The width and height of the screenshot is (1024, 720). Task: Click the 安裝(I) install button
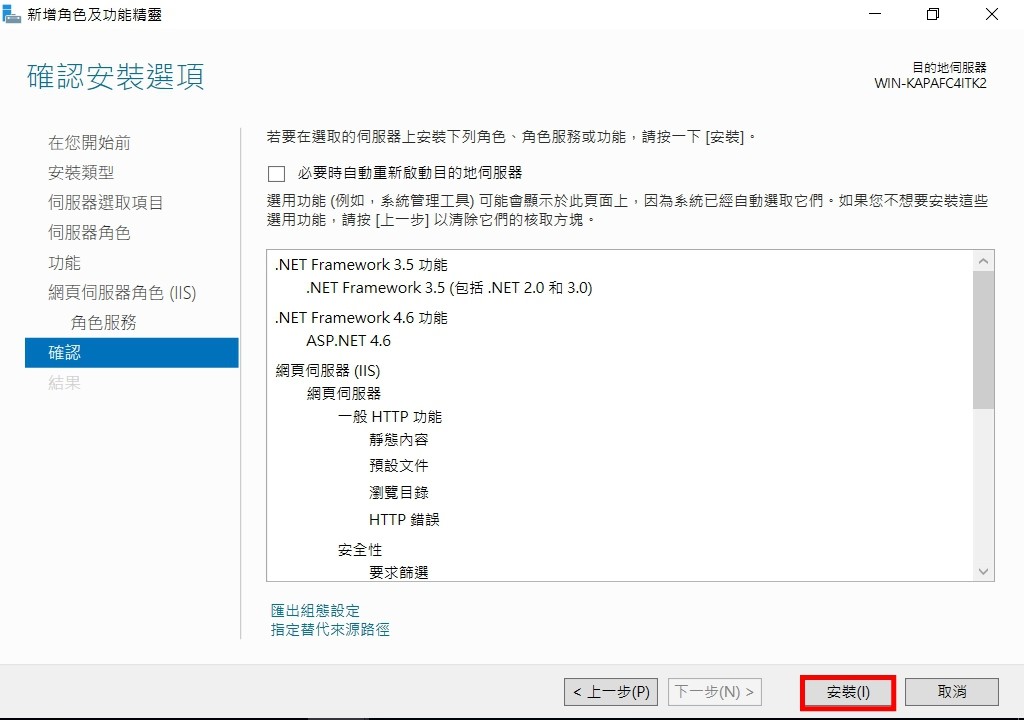(x=848, y=692)
